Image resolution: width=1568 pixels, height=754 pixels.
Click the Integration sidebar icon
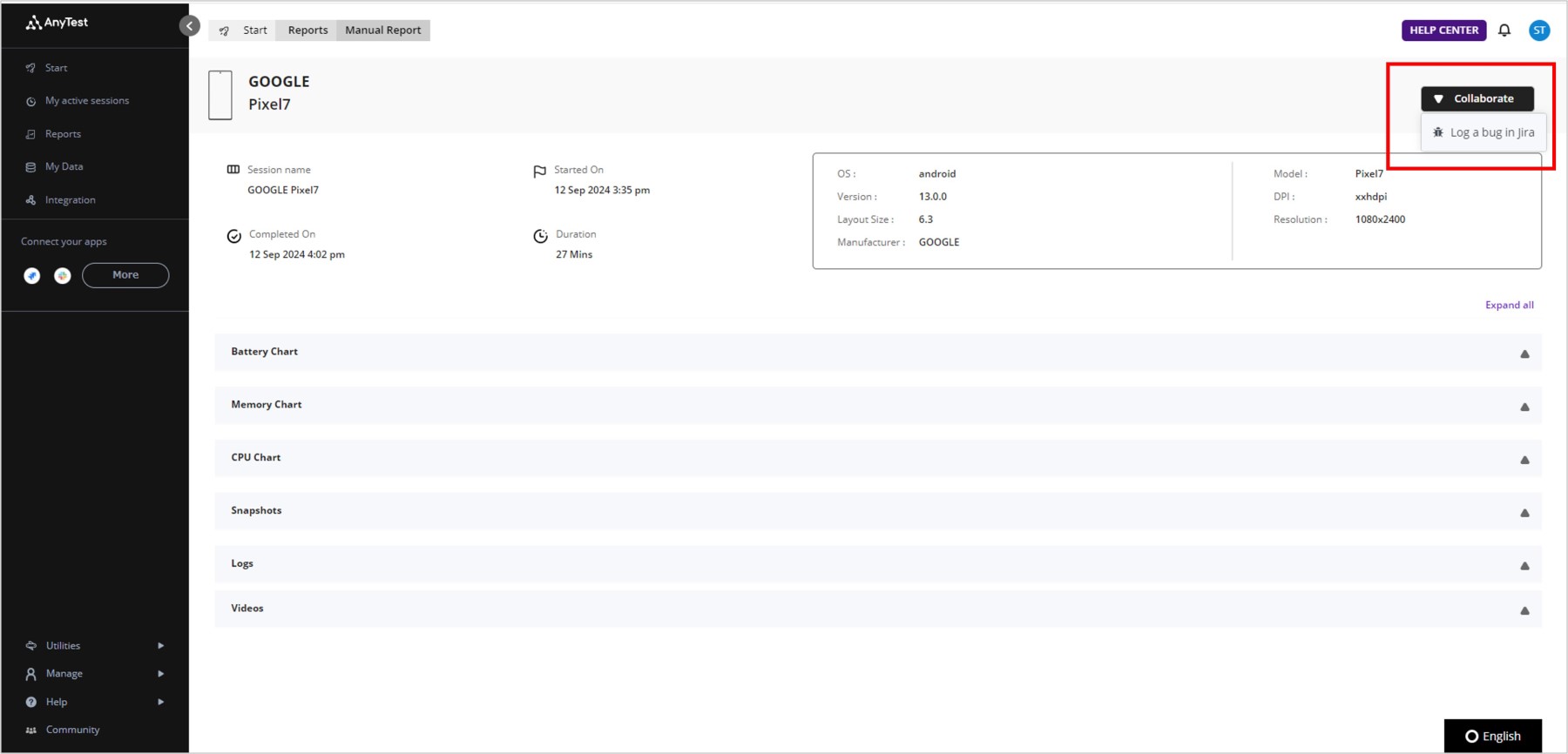(x=31, y=200)
